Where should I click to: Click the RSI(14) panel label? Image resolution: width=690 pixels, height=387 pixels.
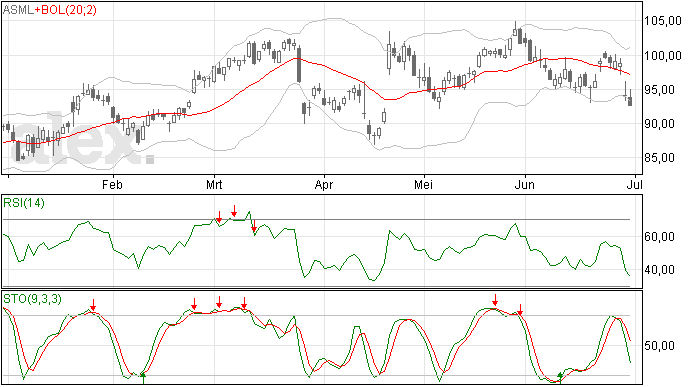pos(24,203)
